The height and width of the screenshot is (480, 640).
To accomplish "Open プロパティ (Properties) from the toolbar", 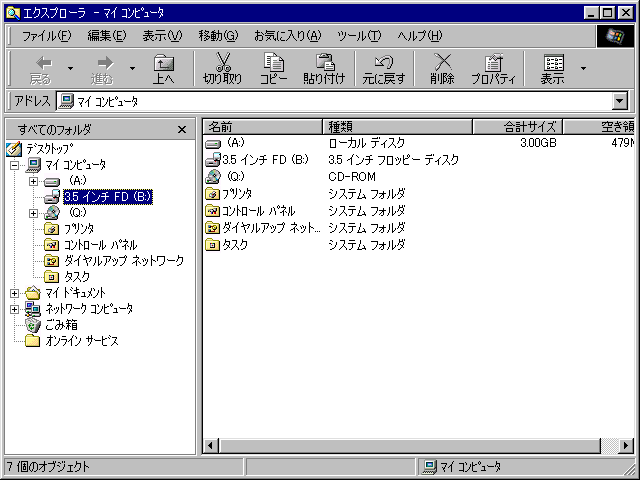I will (x=493, y=69).
